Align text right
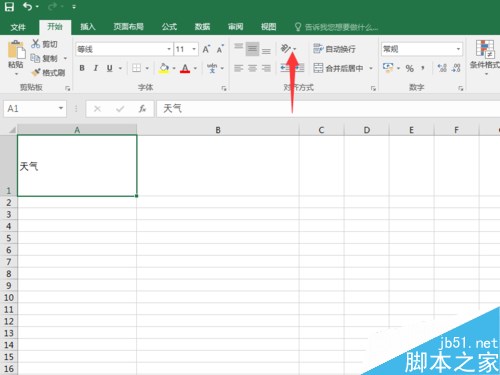The image size is (500, 375). point(266,68)
